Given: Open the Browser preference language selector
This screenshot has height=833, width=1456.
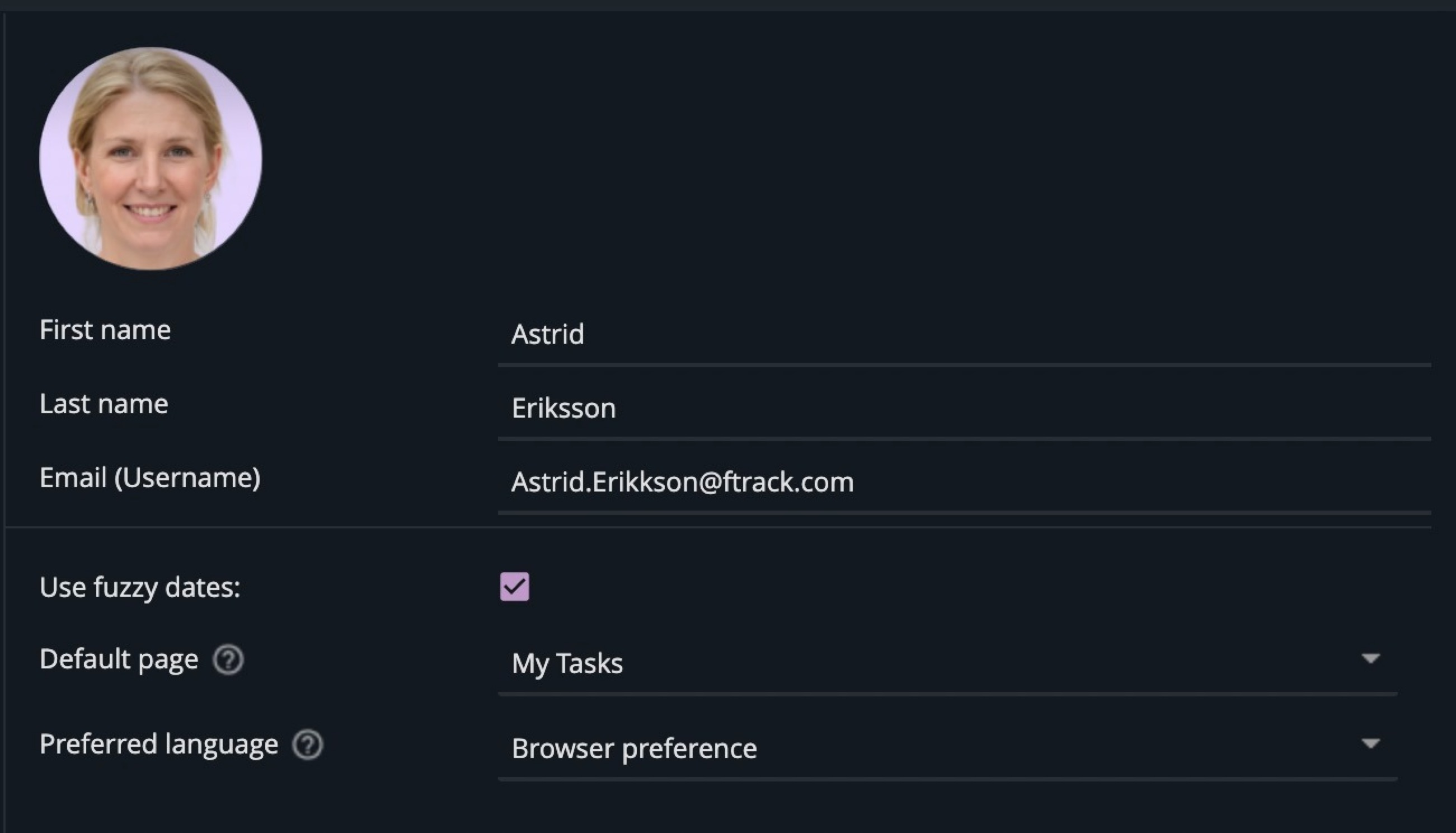Looking at the screenshot, I should point(915,748).
